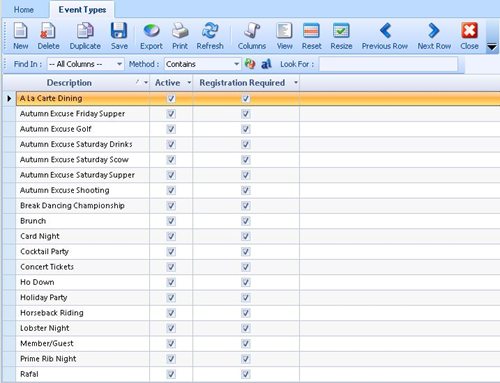Toggle the match case 'al' icon
This screenshot has height=383, width=500.
[266, 64]
